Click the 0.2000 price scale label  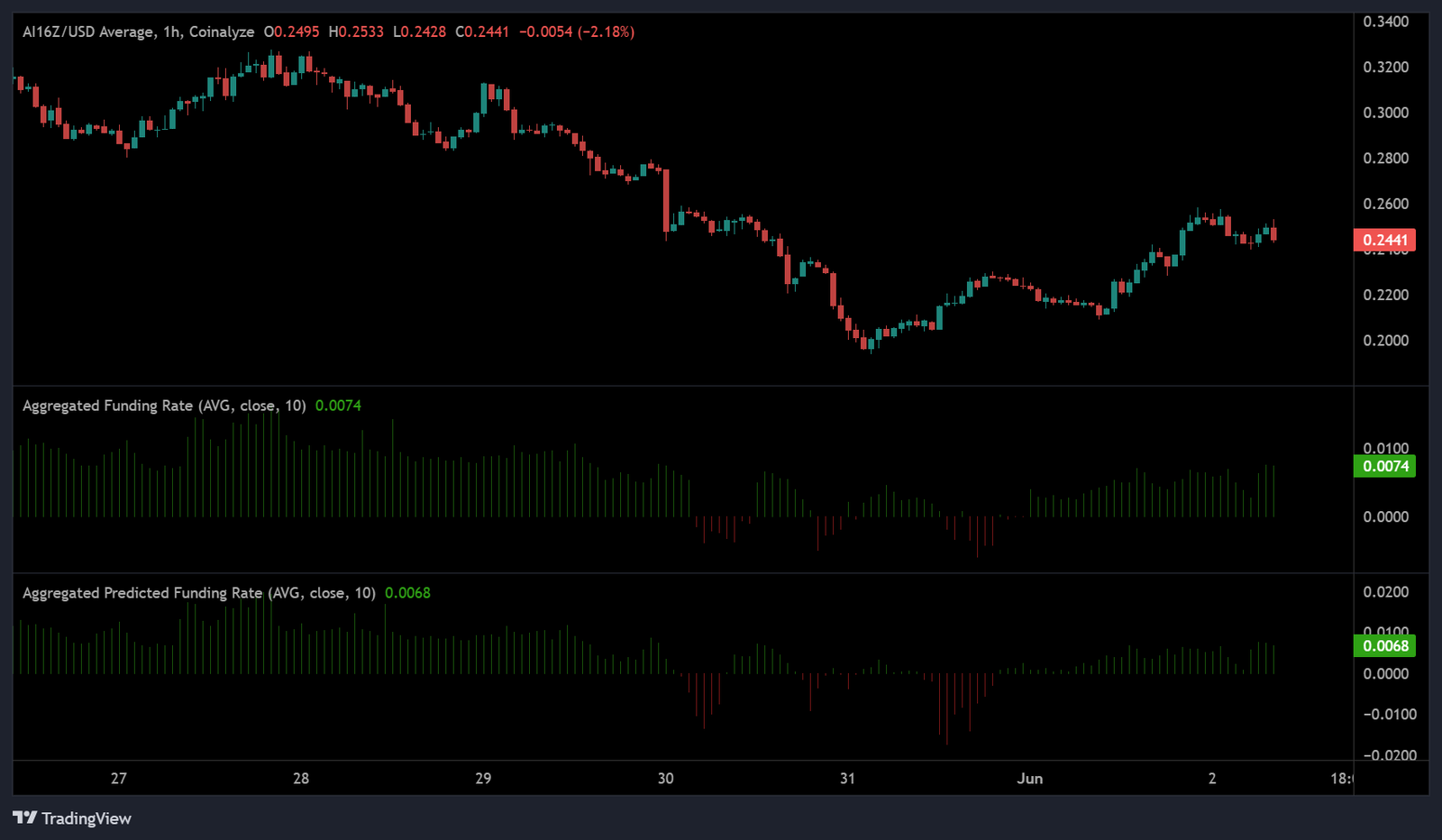pyautogui.click(x=1386, y=341)
